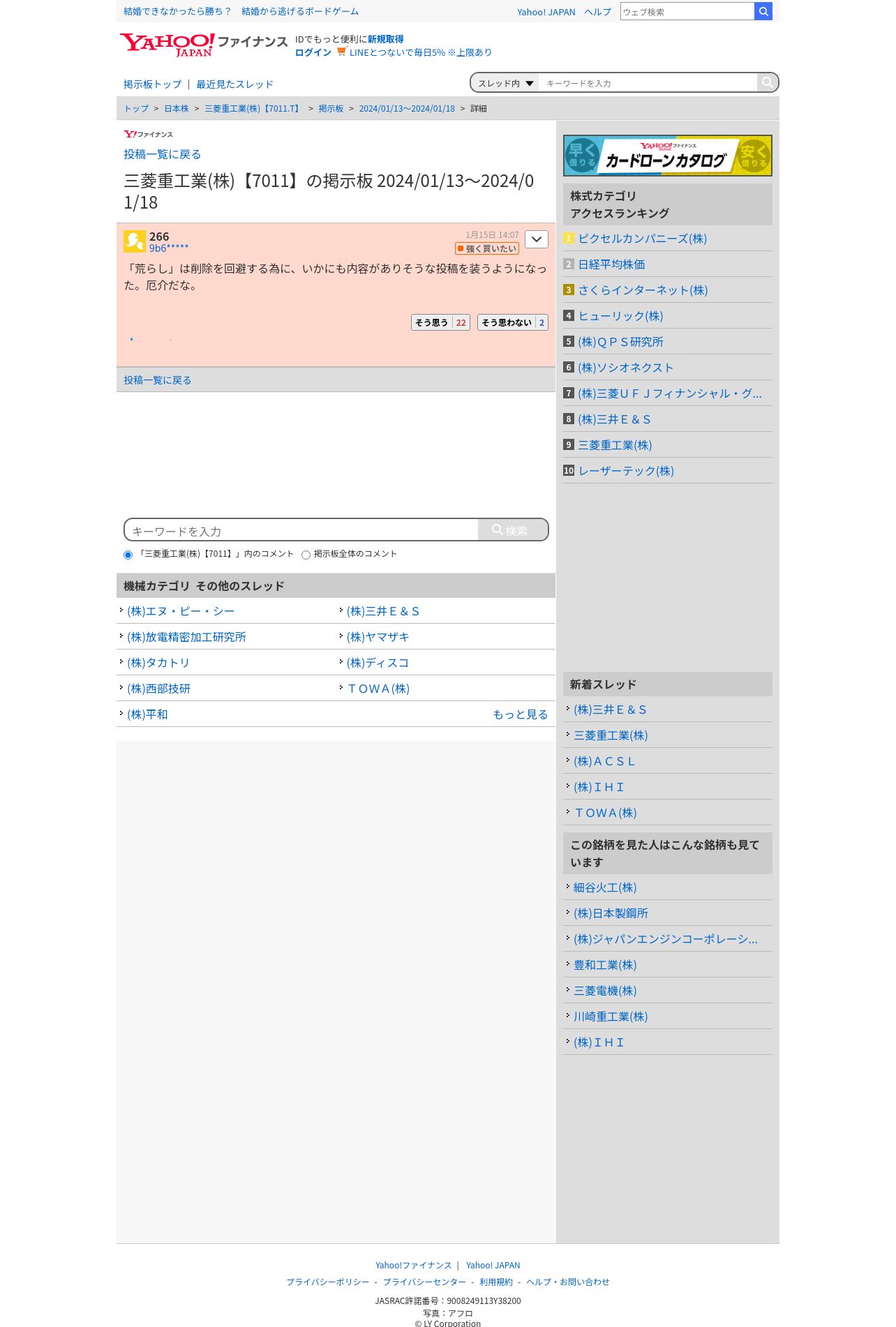Open ranking 3 さくらインターネット(株)

643,290
